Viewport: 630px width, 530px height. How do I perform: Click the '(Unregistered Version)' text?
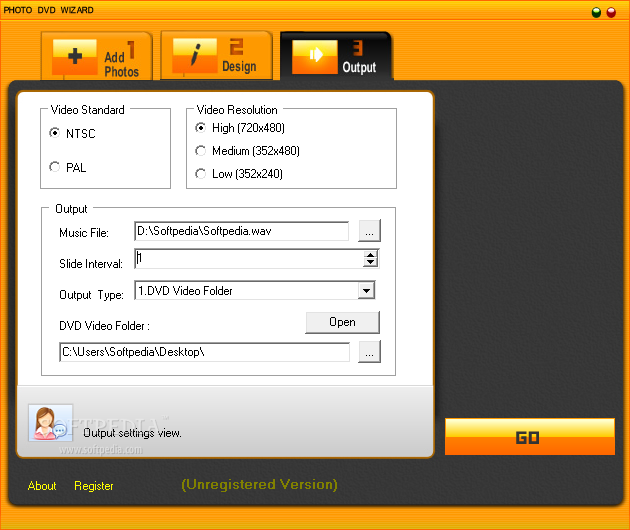[x=259, y=485]
